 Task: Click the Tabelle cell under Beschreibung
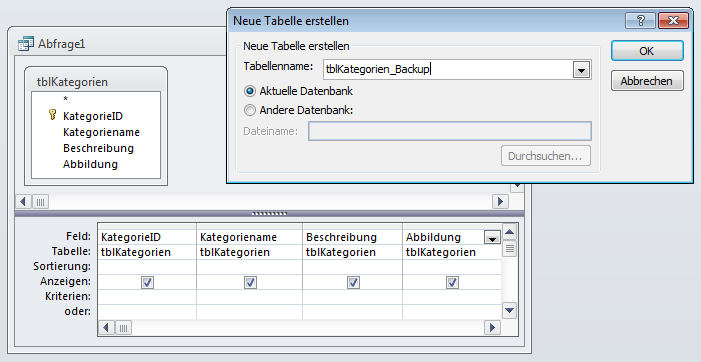[353, 253]
